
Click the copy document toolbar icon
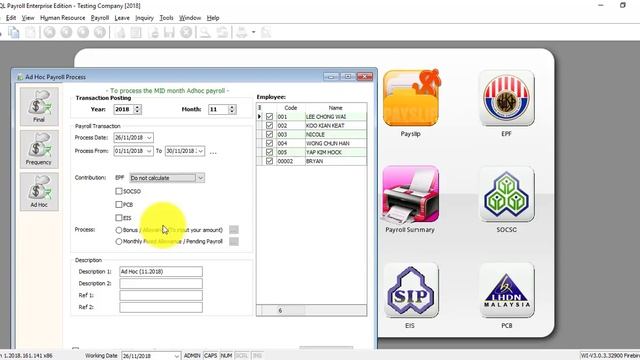pyautogui.click(x=13, y=32)
